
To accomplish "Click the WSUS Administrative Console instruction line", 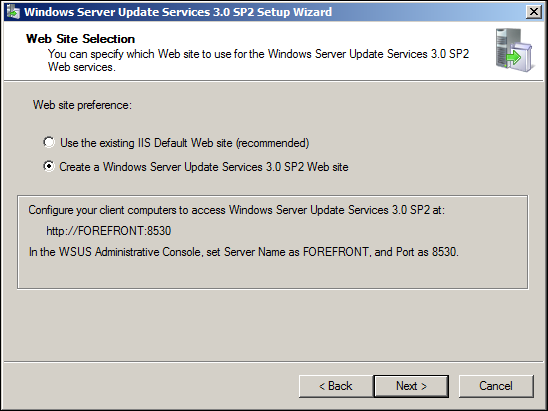I will pos(244,252).
